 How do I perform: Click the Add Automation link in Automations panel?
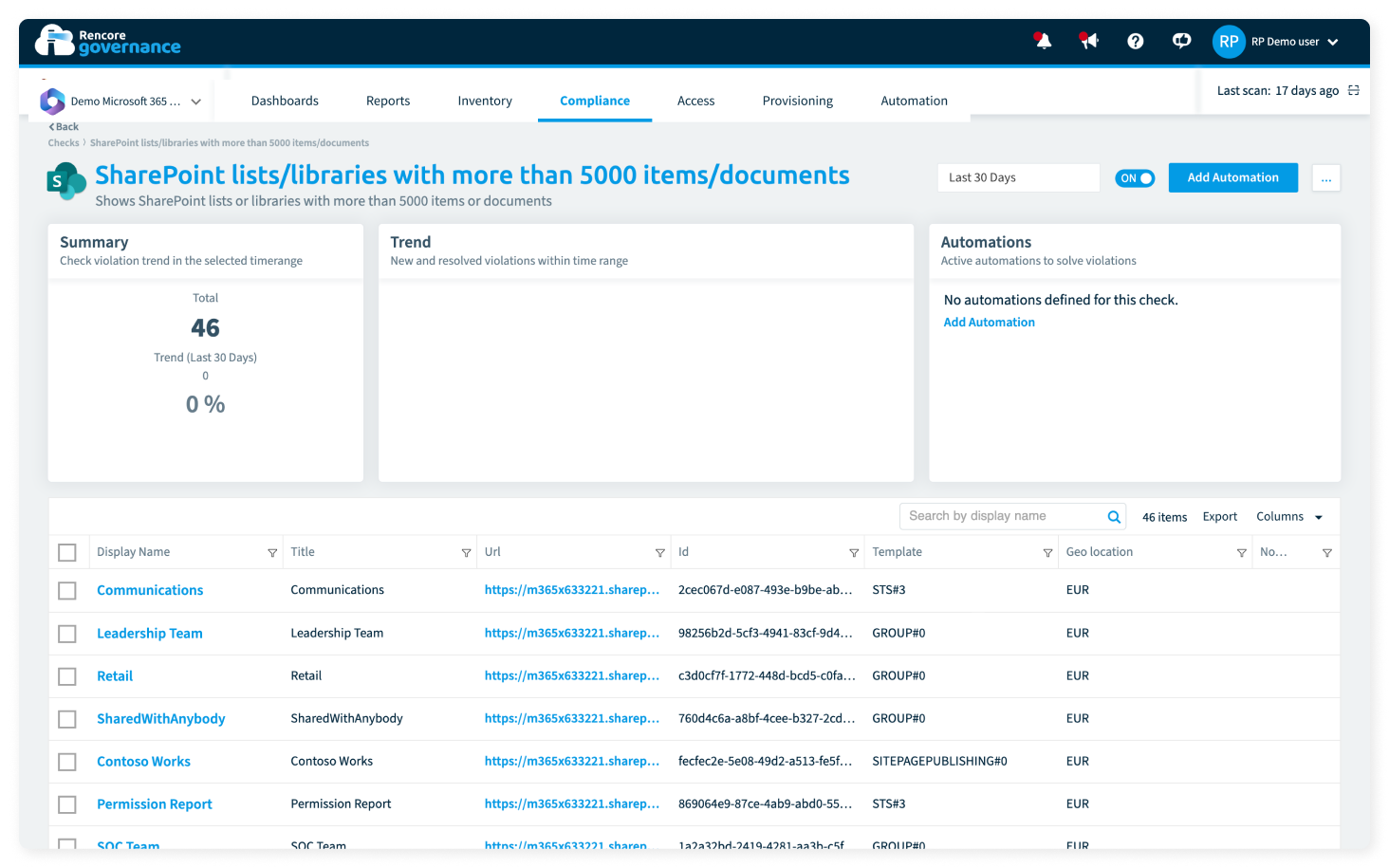point(989,323)
